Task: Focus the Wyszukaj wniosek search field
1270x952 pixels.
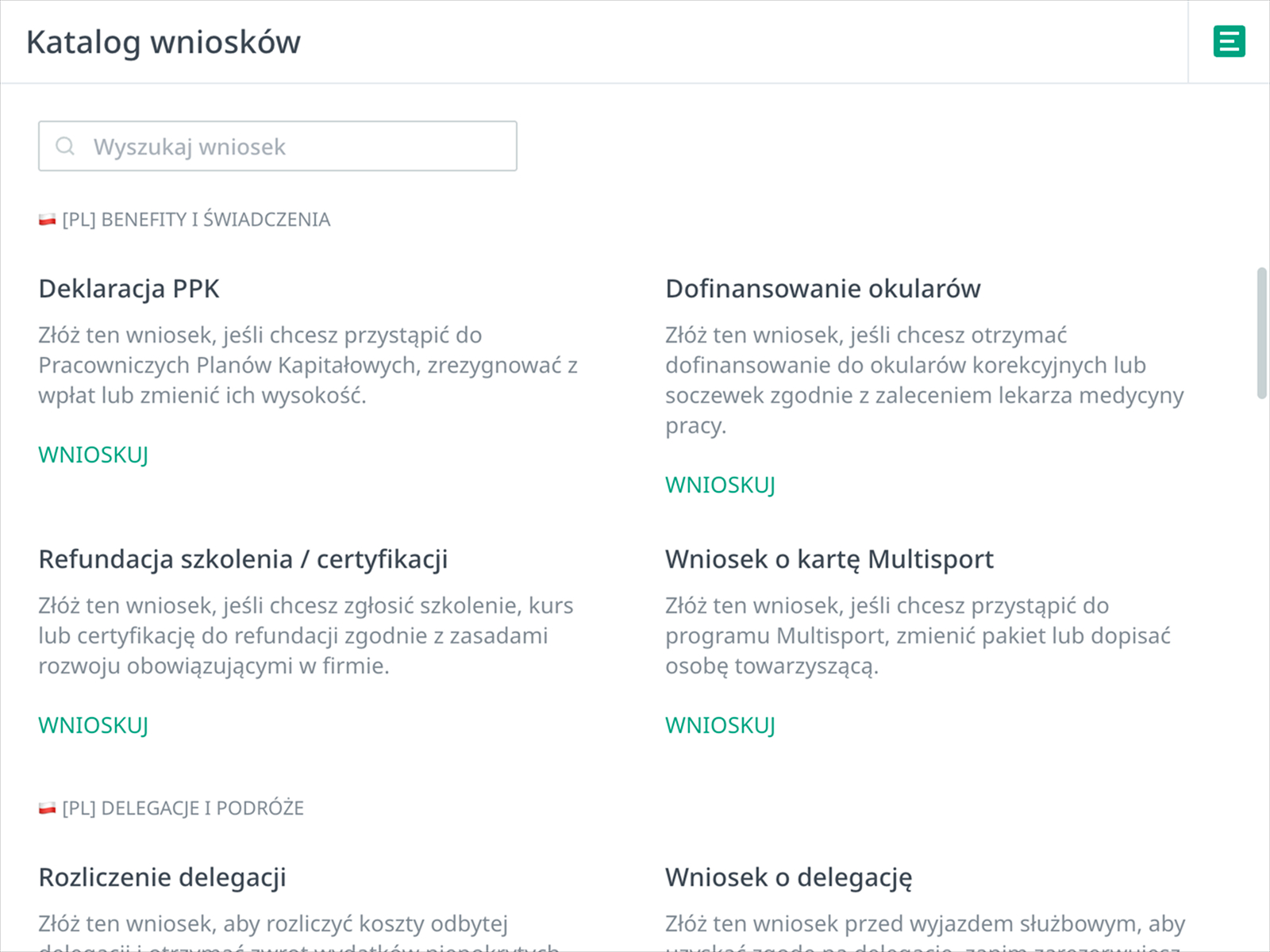Action: click(278, 146)
